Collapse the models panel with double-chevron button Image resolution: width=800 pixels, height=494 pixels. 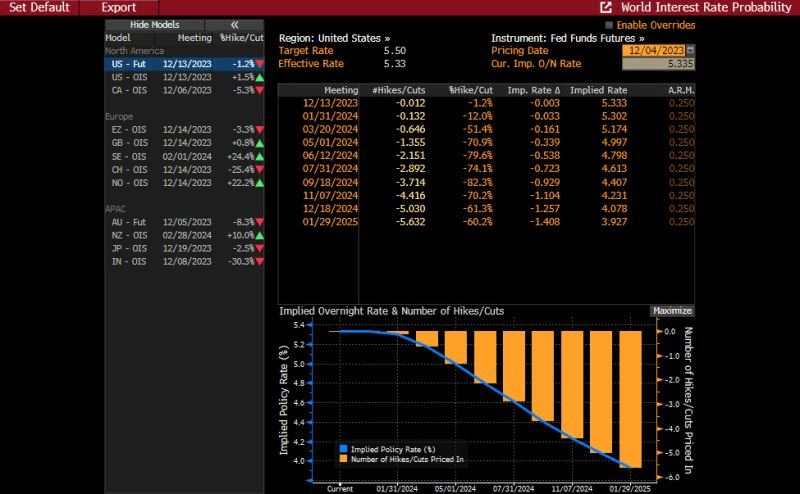(x=234, y=24)
